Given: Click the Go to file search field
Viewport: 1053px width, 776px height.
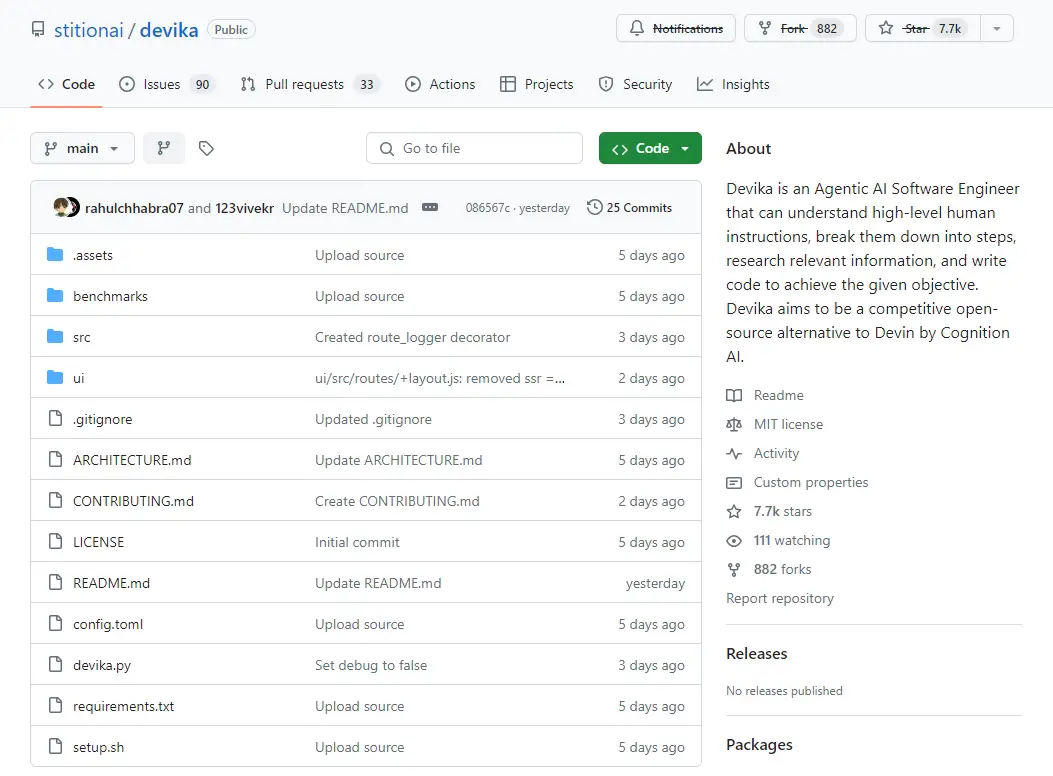Looking at the screenshot, I should click(474, 147).
